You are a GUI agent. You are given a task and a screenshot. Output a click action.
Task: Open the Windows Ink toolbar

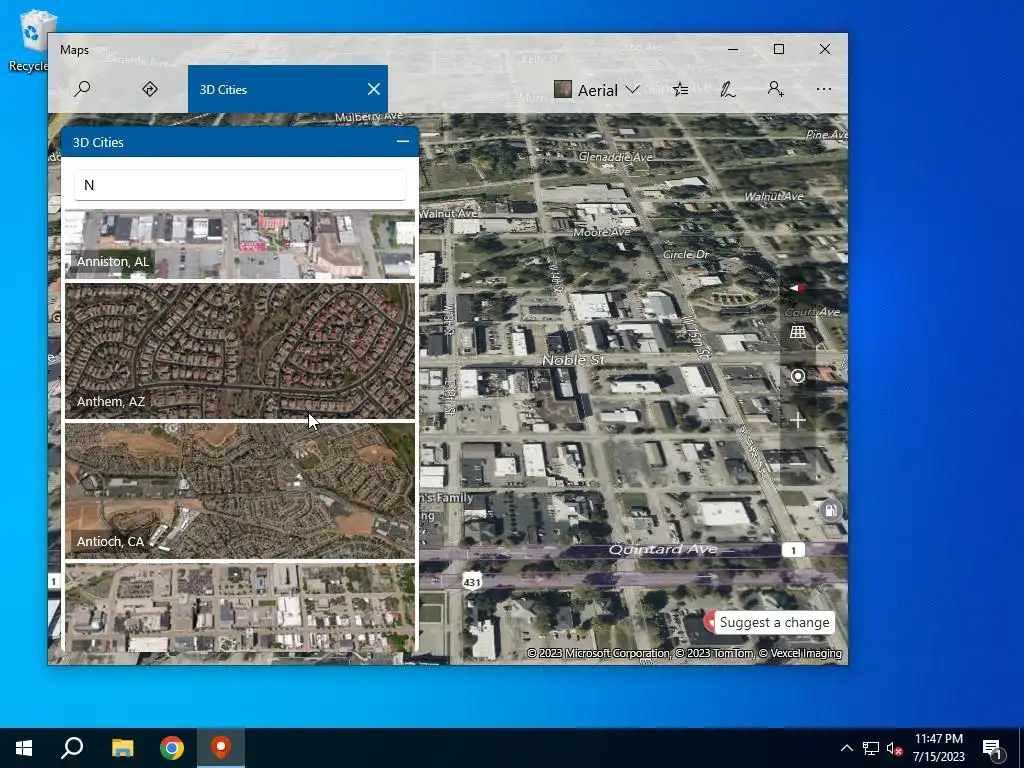click(x=728, y=89)
